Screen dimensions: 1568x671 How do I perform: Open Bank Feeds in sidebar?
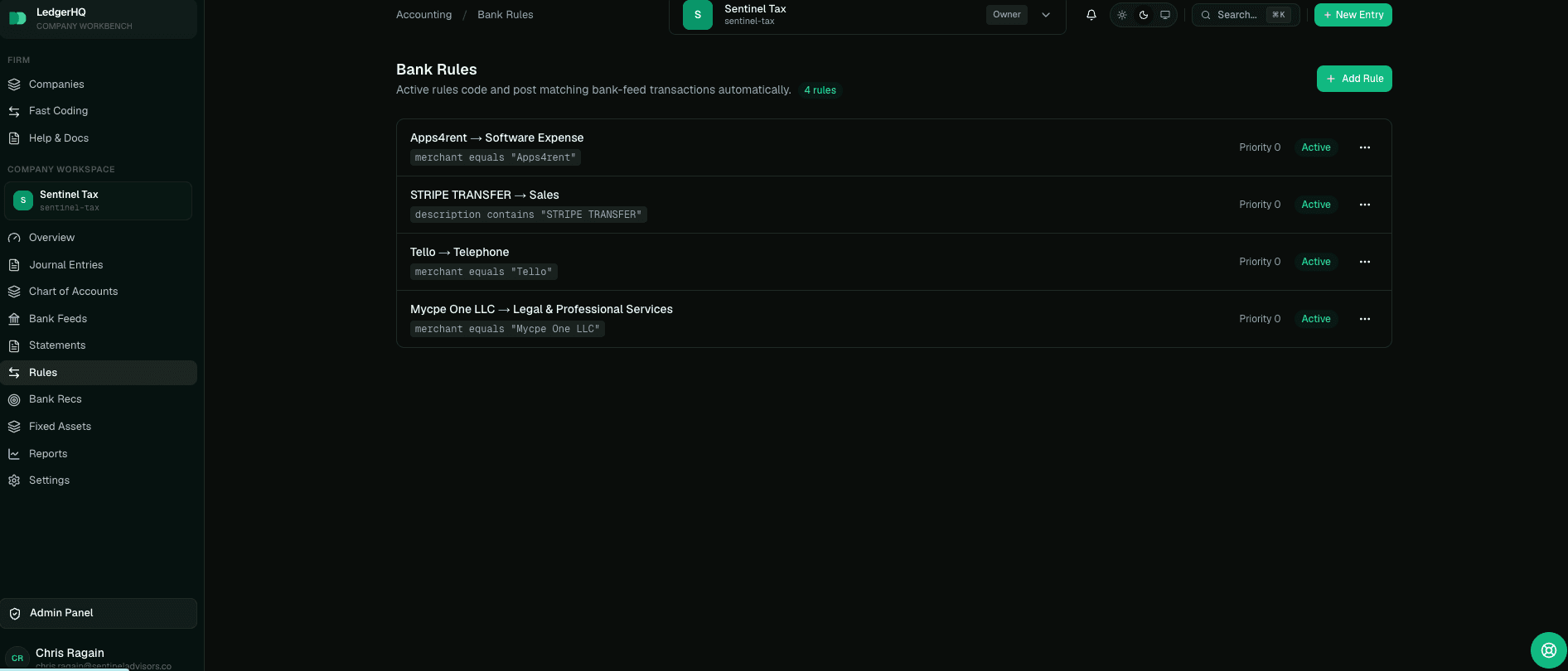coord(99,319)
